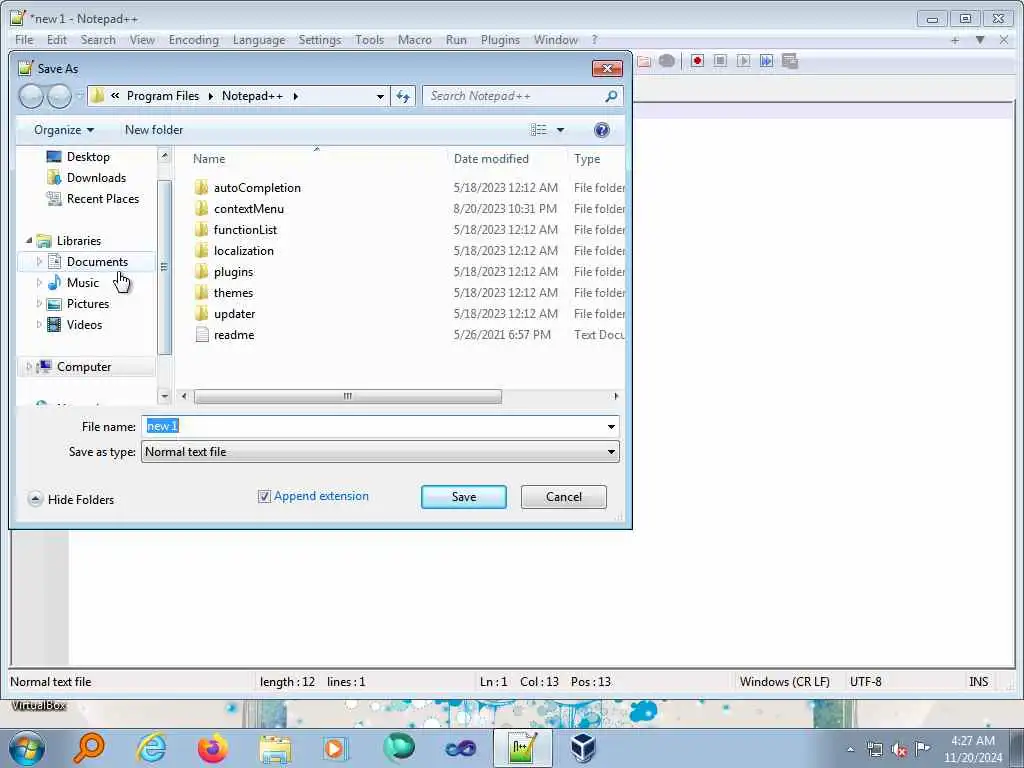Open the Plugins menu in Notepad++
Viewport: 1024px width, 768px height.
pos(500,40)
